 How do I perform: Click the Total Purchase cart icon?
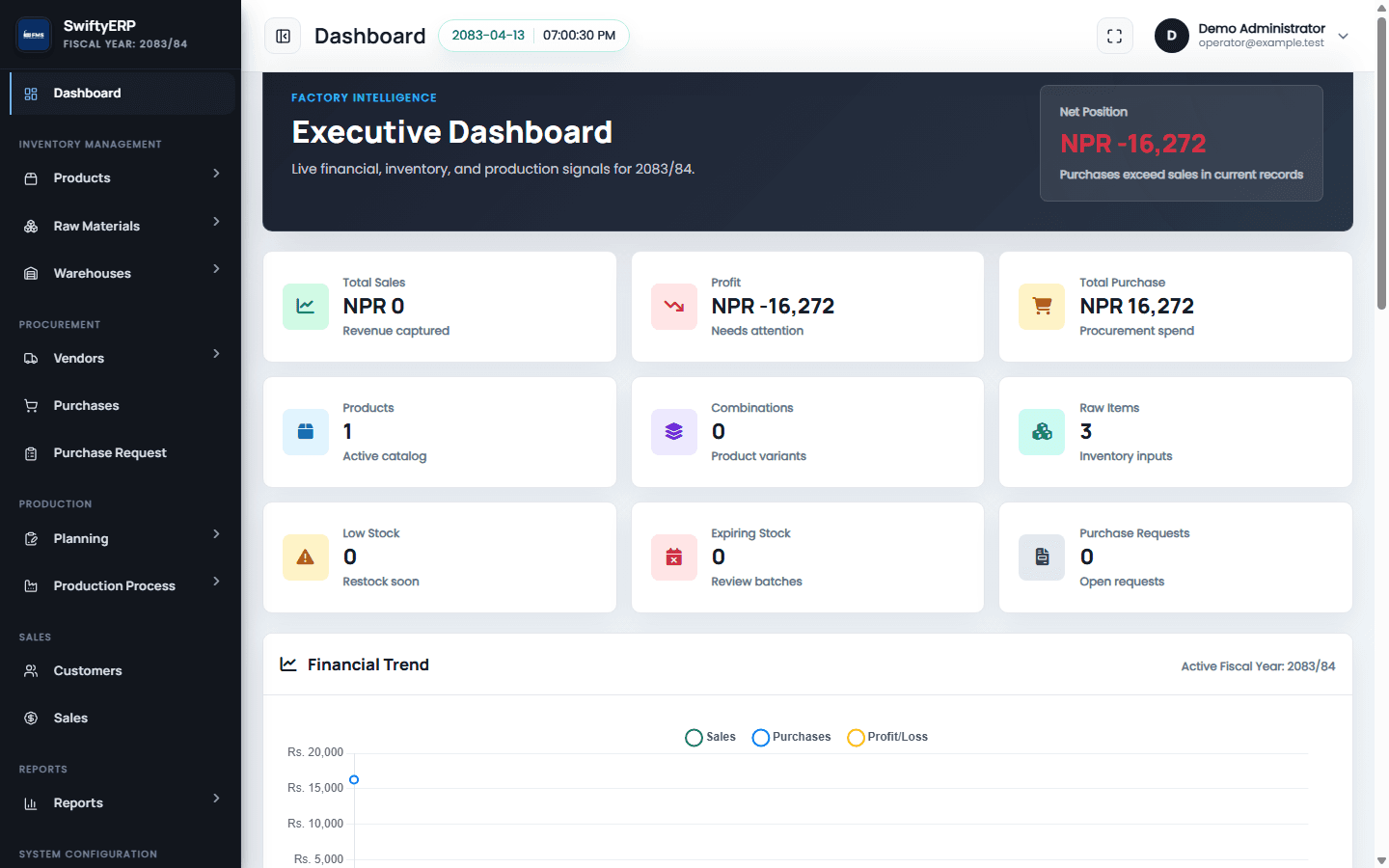1042,307
